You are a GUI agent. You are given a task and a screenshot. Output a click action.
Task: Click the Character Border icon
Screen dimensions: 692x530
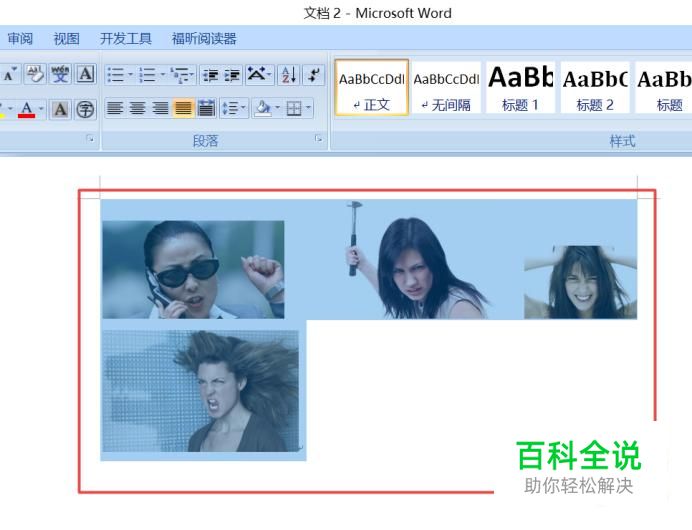click(86, 74)
